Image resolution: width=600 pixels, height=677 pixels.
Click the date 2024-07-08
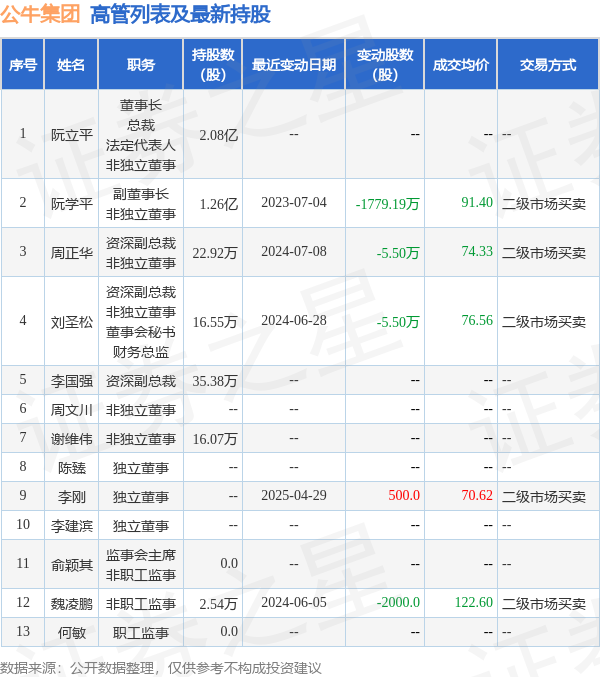pos(294,251)
